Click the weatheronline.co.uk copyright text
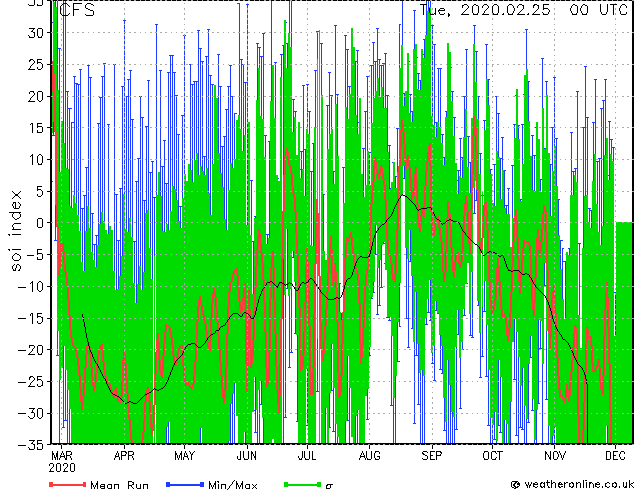This screenshot has width=634, height=490. 572,484
